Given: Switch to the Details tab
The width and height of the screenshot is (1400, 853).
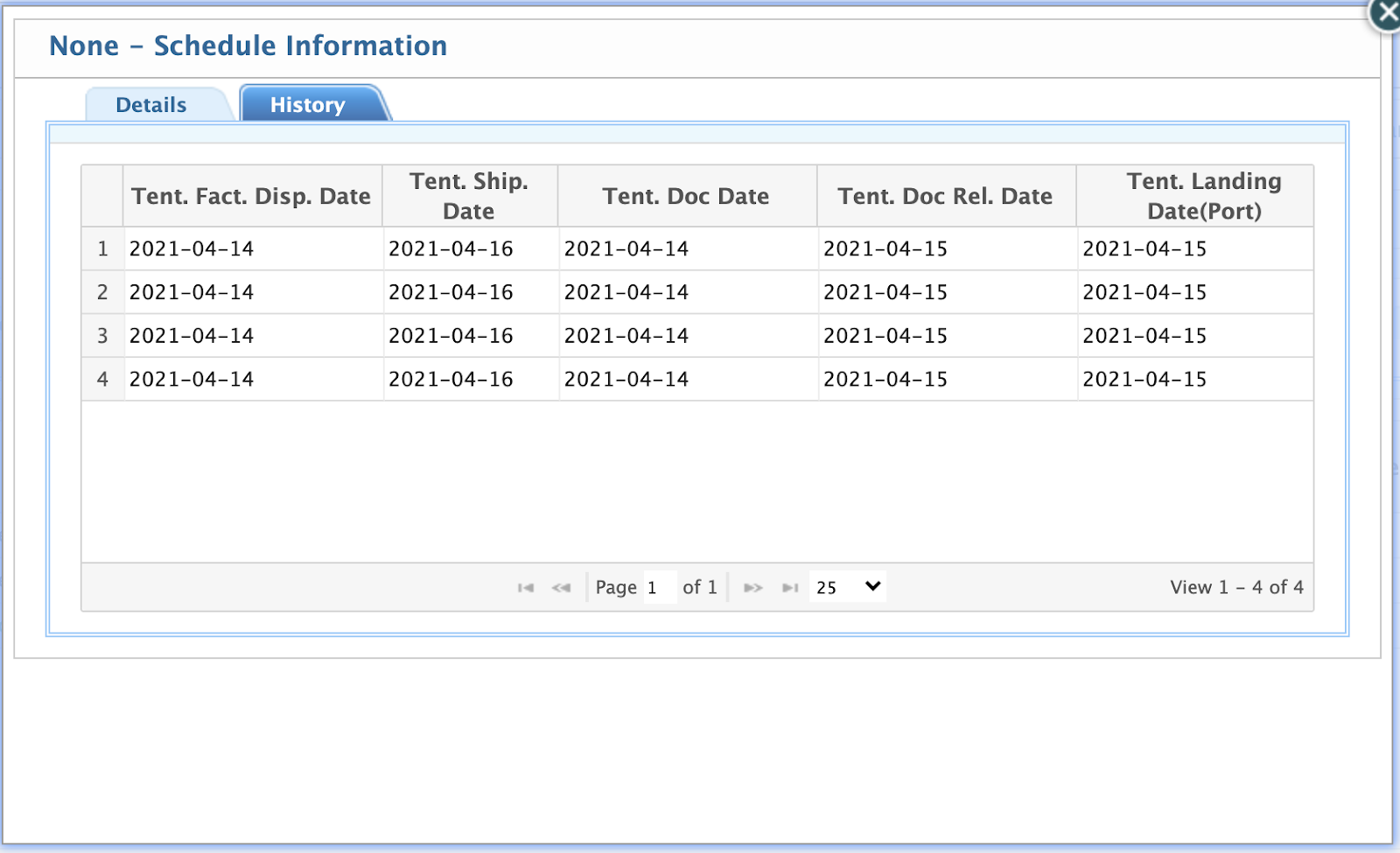Looking at the screenshot, I should [151, 105].
